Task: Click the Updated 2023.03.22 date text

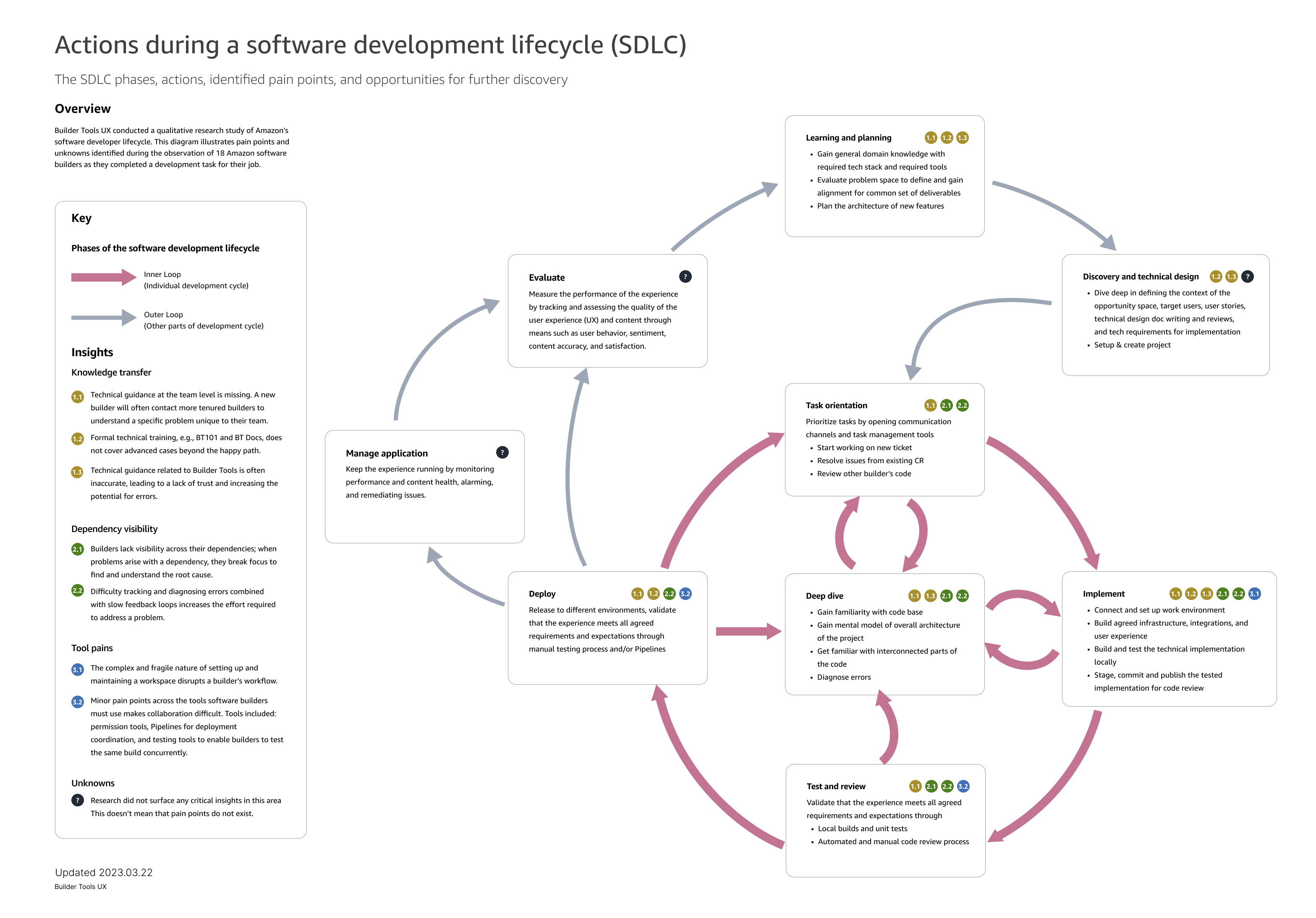Action: click(x=103, y=872)
